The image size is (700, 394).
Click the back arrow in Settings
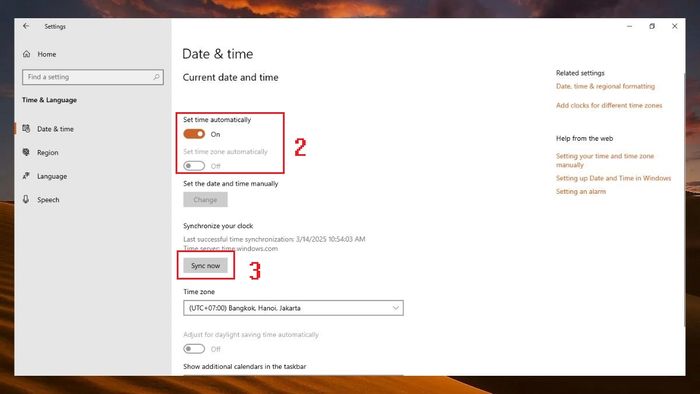pyautogui.click(x=26, y=26)
